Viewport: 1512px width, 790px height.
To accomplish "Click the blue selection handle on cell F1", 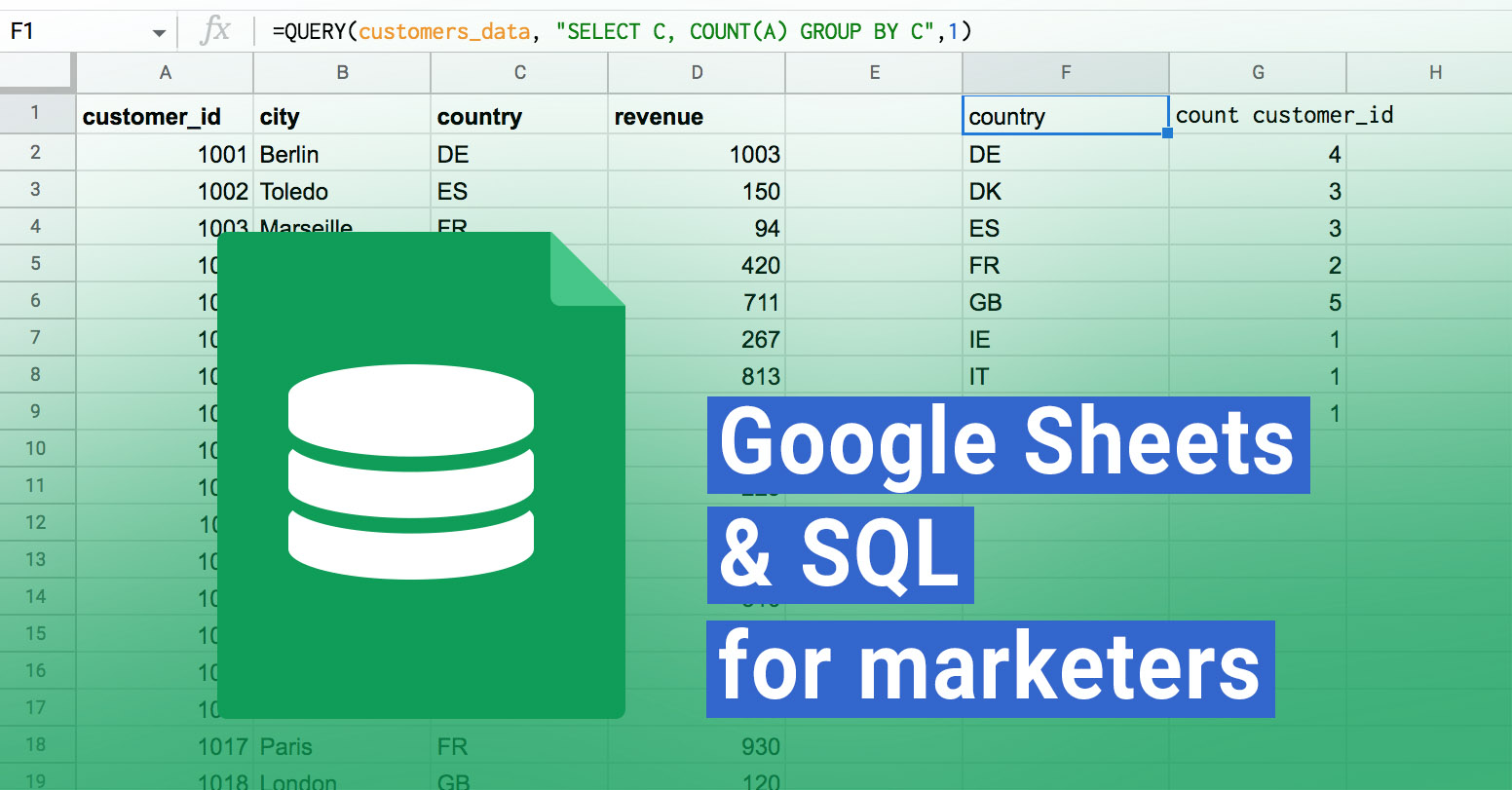I will coord(1167,131).
